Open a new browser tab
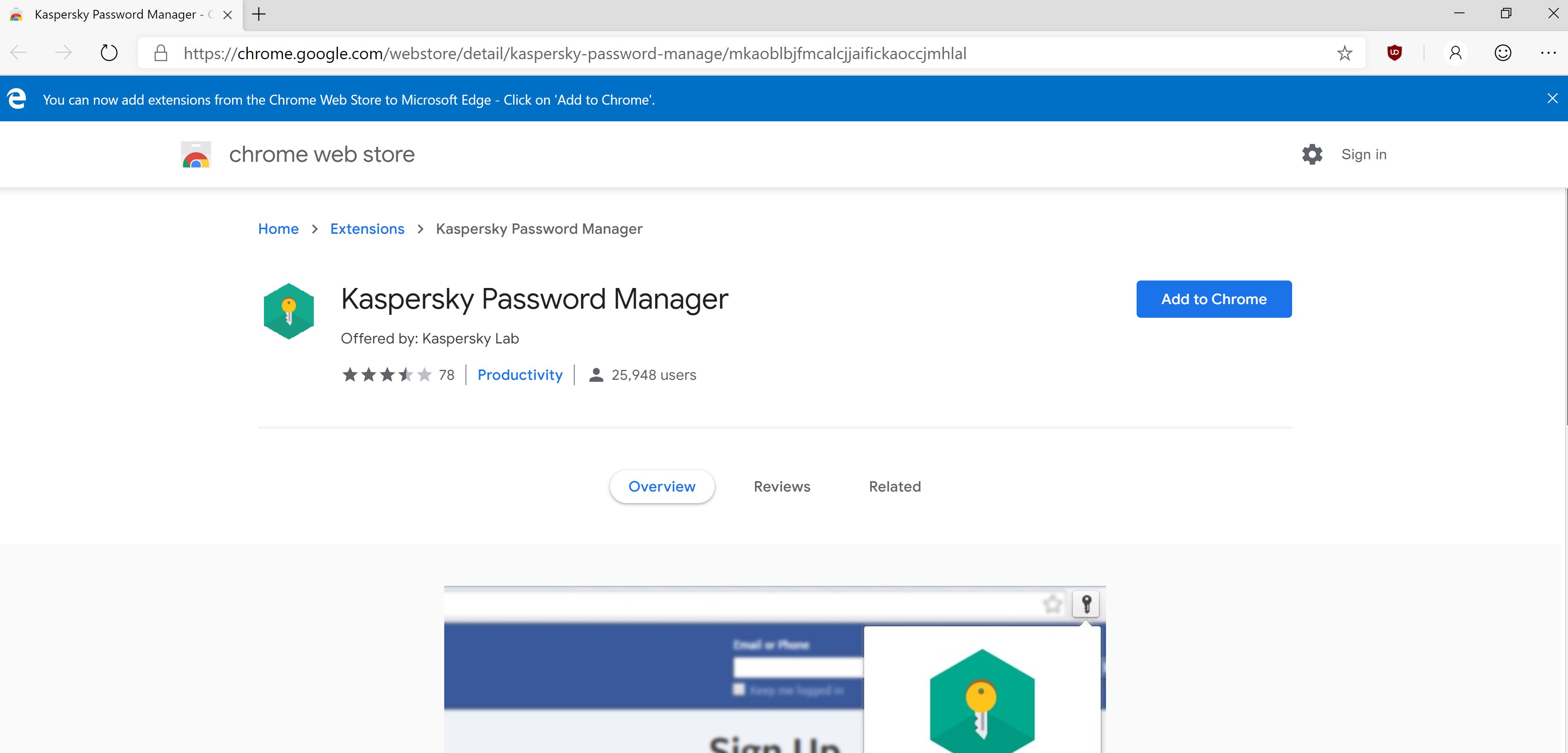Screen dimensions: 1568x753 pyautogui.click(x=259, y=14)
